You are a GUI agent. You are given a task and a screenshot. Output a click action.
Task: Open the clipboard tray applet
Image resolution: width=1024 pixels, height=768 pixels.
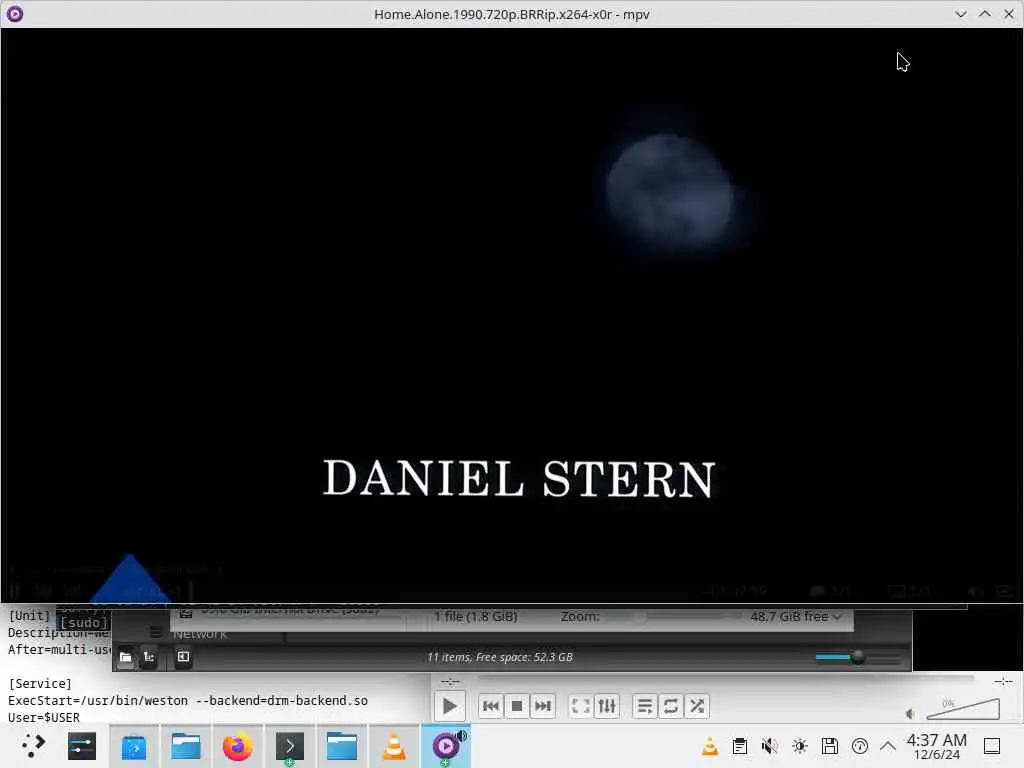[x=740, y=746]
